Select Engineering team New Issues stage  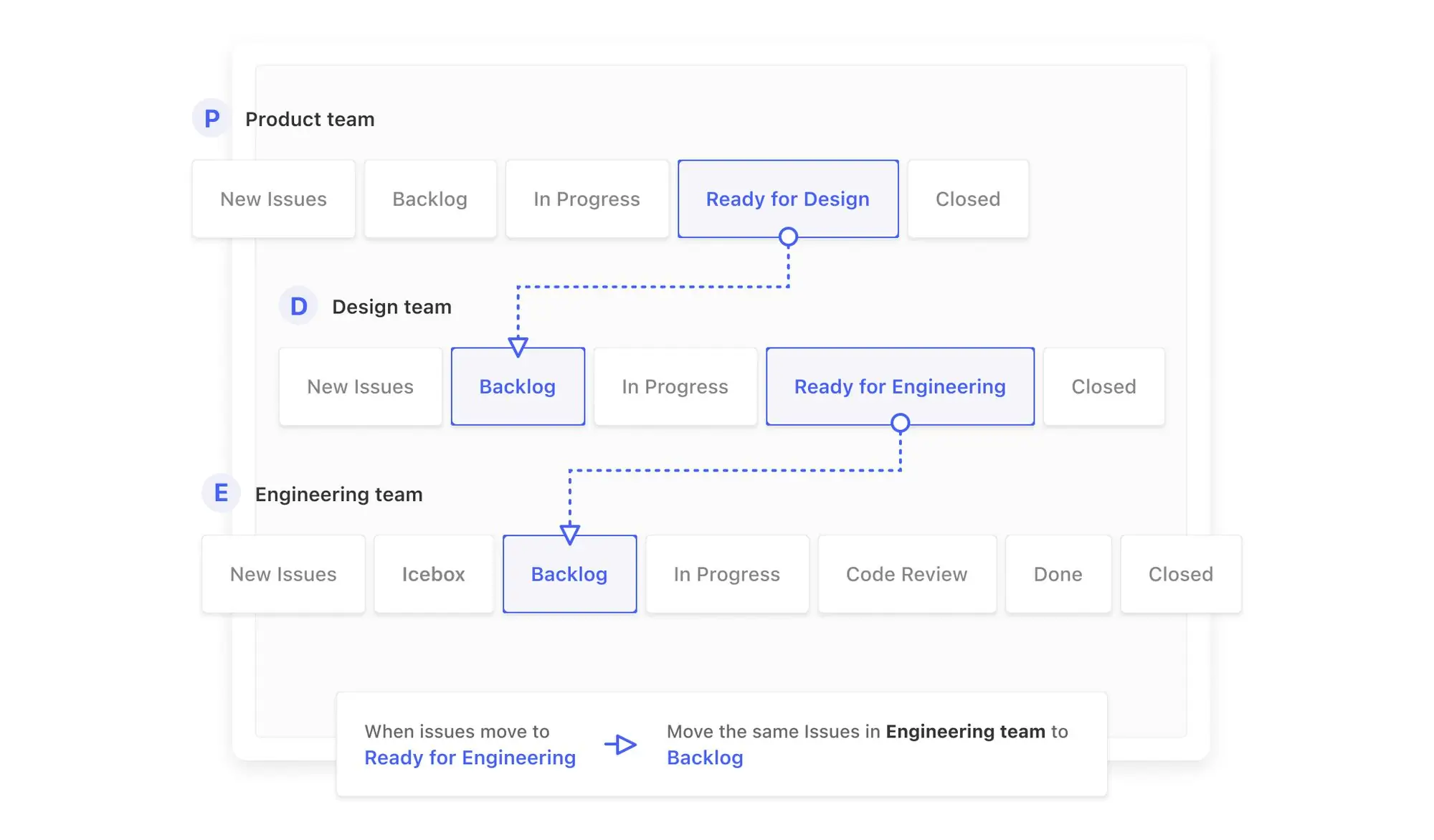(x=283, y=574)
